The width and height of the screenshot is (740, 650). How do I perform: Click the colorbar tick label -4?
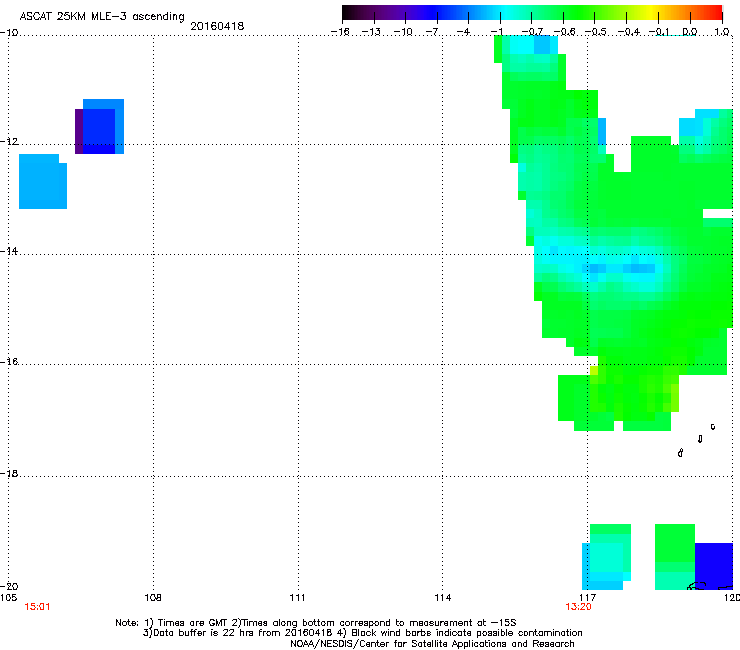click(463, 32)
